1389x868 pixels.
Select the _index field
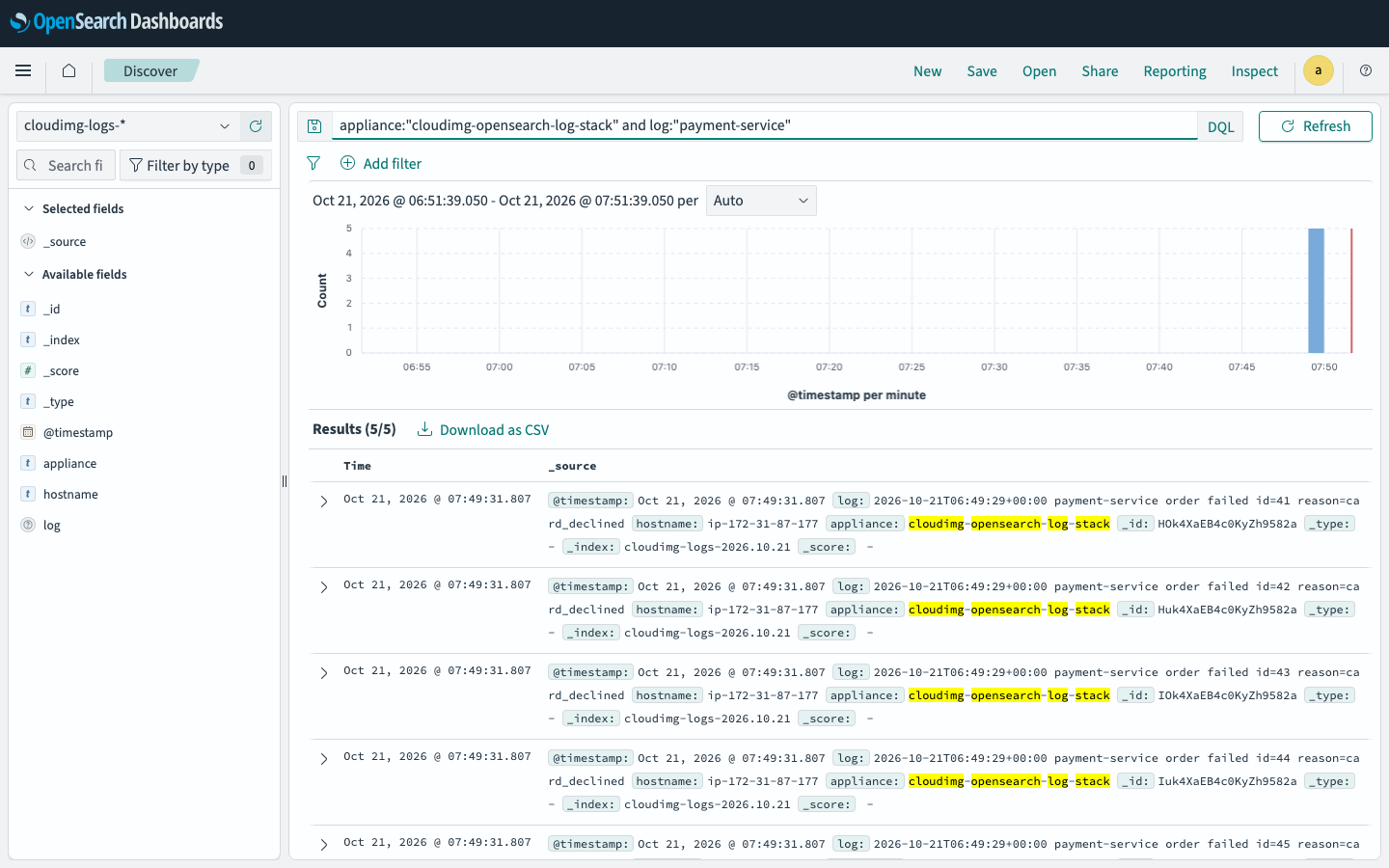[62, 339]
